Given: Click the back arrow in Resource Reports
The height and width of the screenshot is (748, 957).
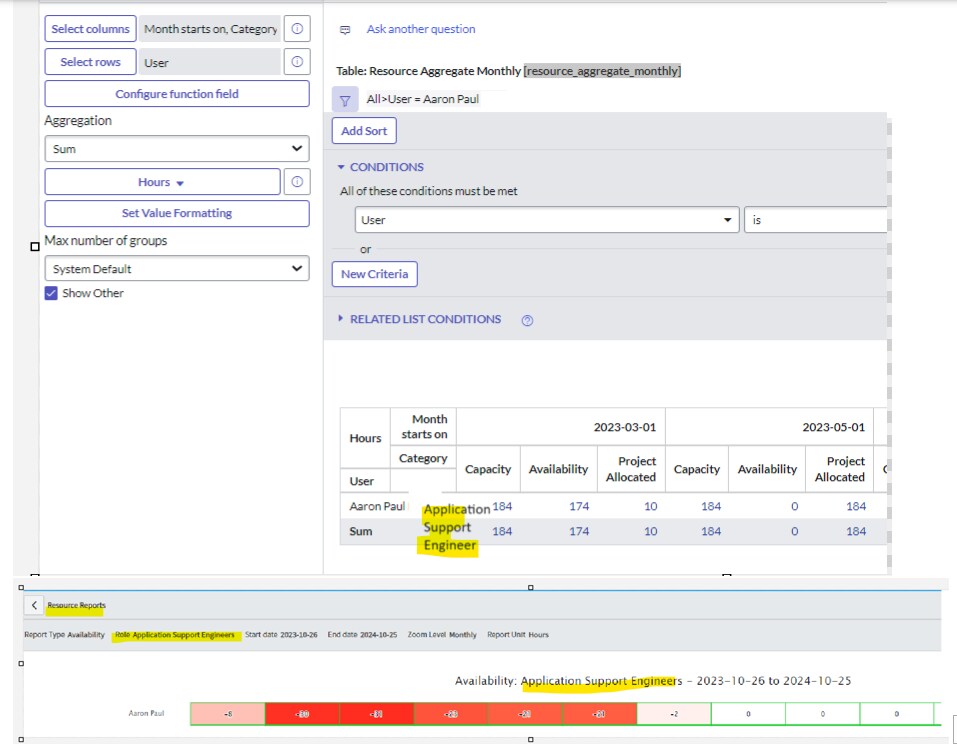Looking at the screenshot, I should click(34, 605).
